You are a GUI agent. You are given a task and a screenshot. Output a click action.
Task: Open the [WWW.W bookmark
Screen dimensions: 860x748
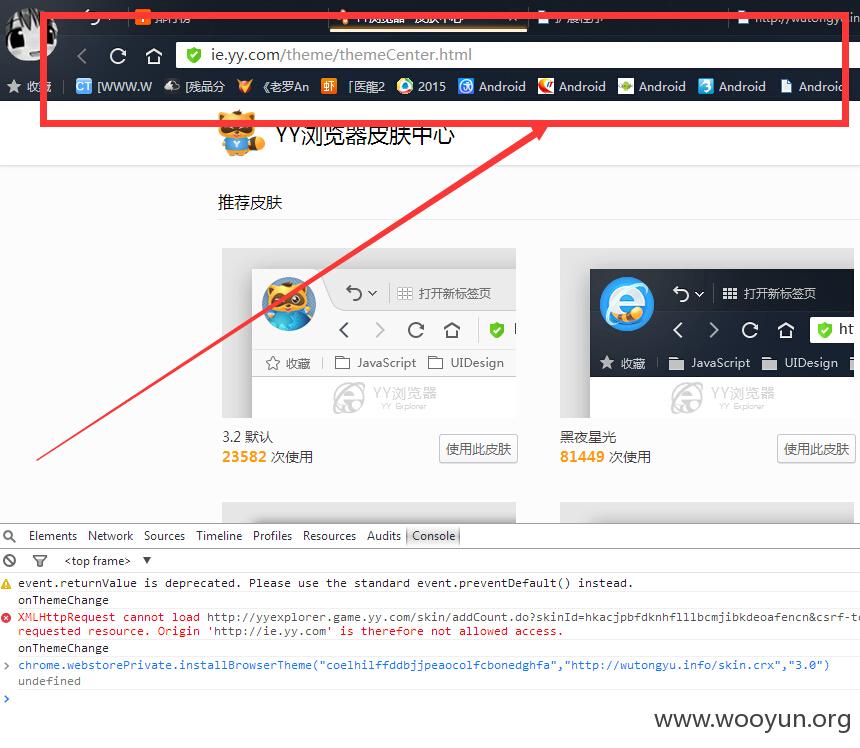(x=114, y=86)
